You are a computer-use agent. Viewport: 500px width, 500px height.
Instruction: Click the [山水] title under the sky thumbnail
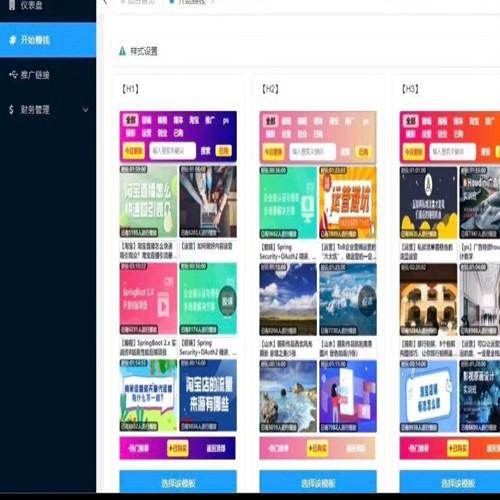pyautogui.click(x=287, y=348)
